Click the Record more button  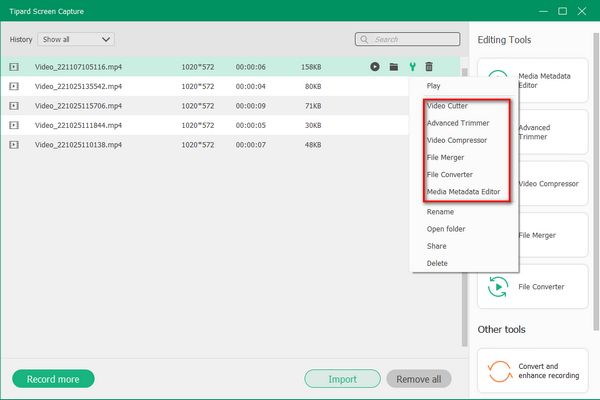[53, 379]
